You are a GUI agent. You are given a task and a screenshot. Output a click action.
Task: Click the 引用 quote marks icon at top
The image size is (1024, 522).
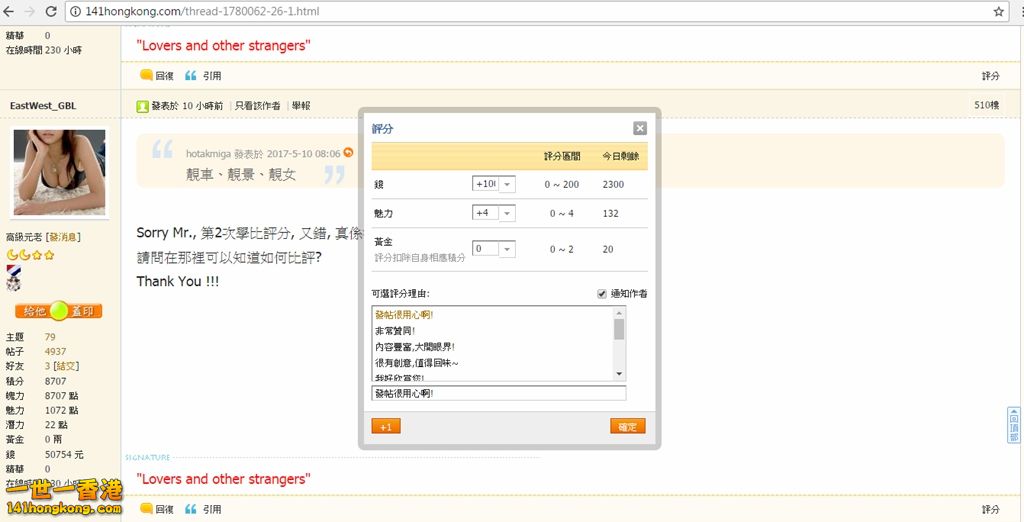click(191, 75)
